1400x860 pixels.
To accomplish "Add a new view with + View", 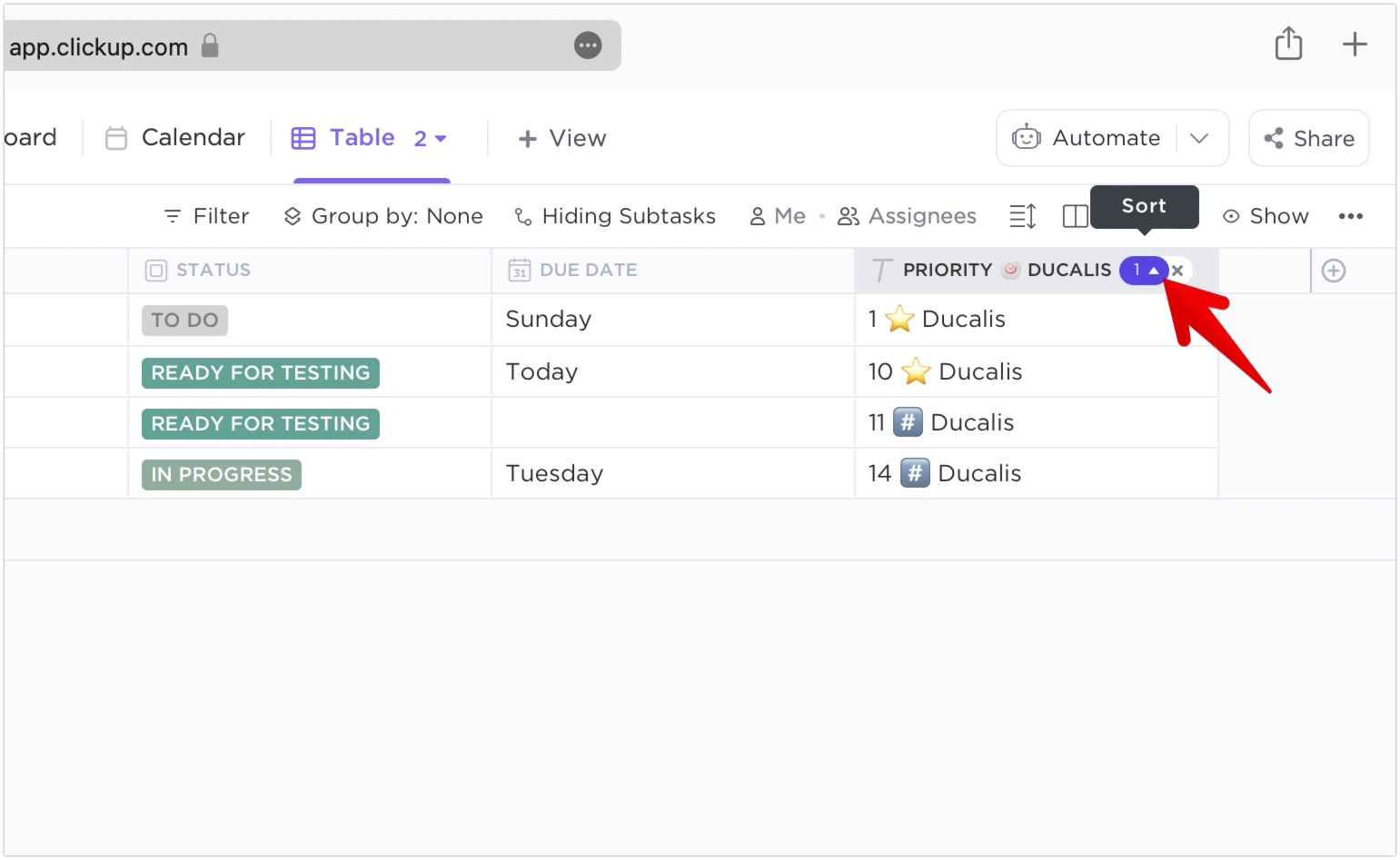I will (x=561, y=138).
